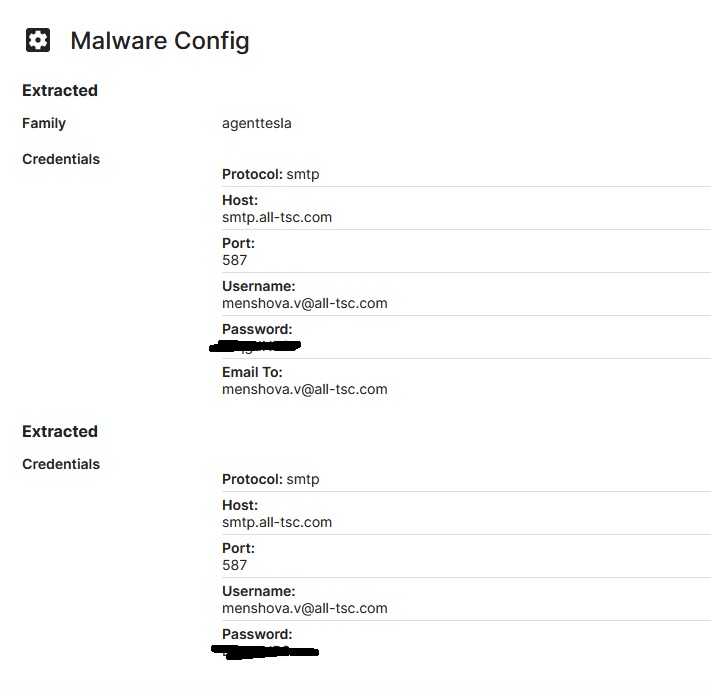Select second port value 587
Viewport: 711px width, 690px height.
234,565
